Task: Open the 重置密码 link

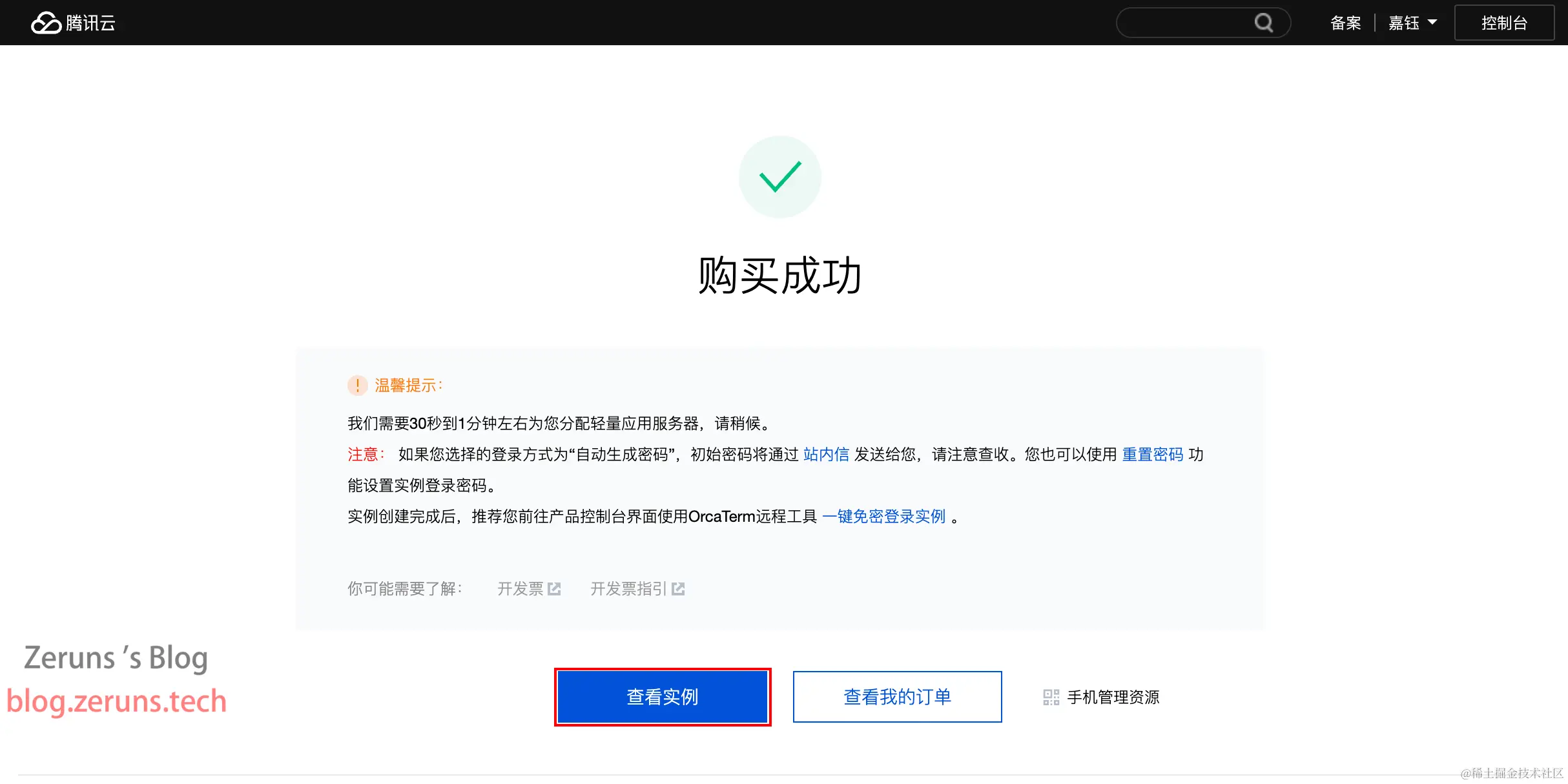Action: click(x=1152, y=455)
